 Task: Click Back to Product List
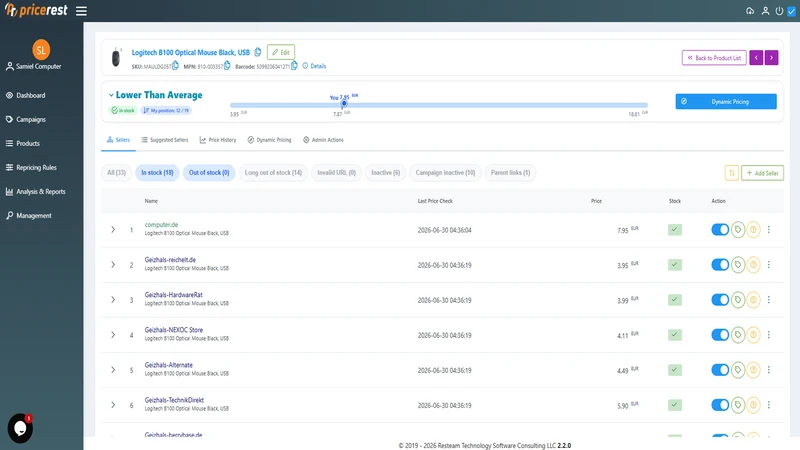click(714, 58)
